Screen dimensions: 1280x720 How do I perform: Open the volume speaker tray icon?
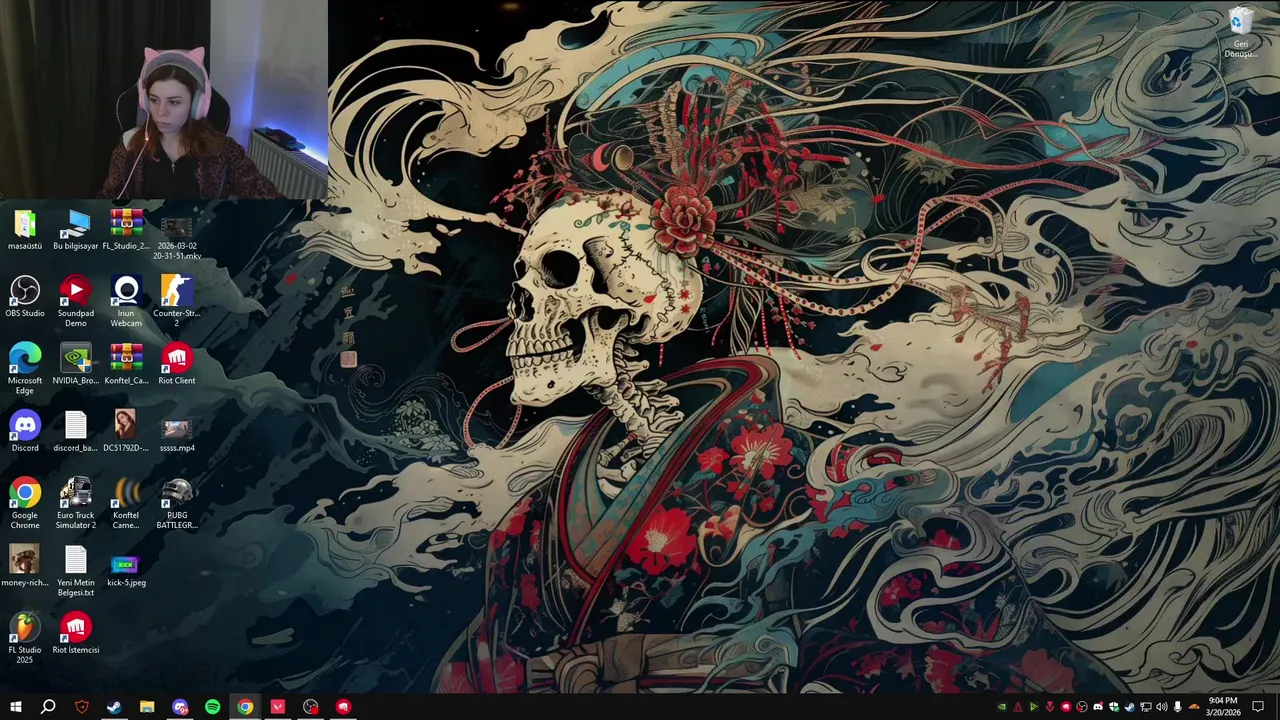[1162, 707]
